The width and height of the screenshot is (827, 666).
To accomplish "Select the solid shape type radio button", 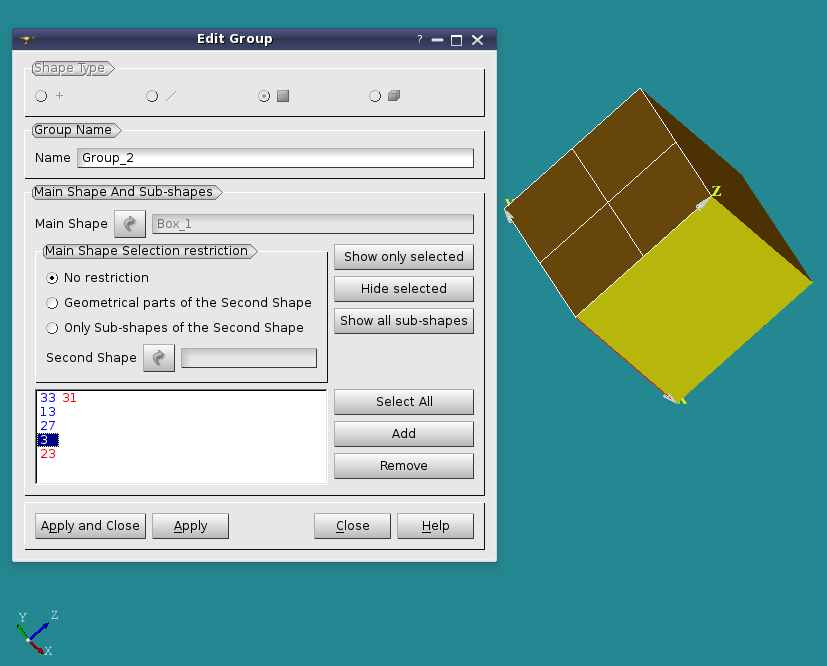I will pos(374,96).
